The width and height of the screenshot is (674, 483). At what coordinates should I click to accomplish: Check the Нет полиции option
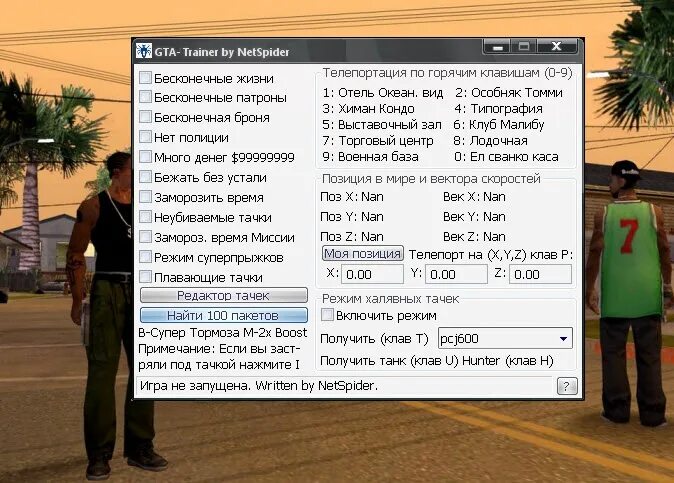pyautogui.click(x=146, y=137)
